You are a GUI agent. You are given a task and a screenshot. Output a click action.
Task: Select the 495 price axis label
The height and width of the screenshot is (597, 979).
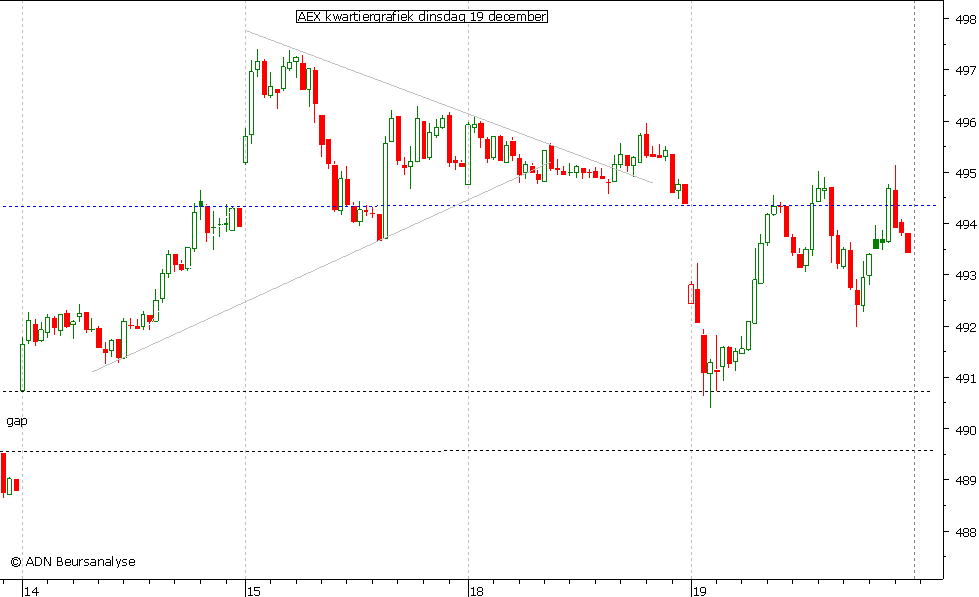965,173
